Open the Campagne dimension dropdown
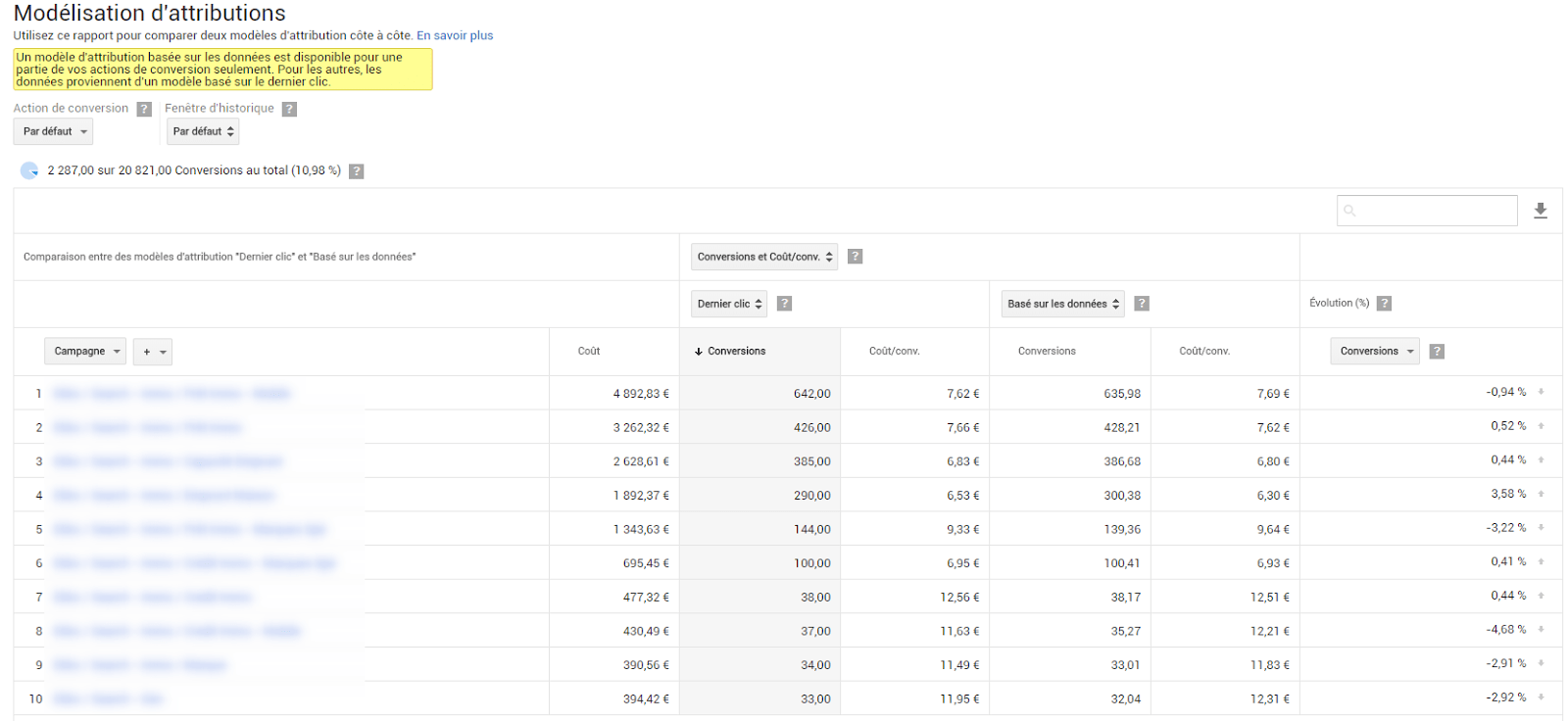 point(85,352)
